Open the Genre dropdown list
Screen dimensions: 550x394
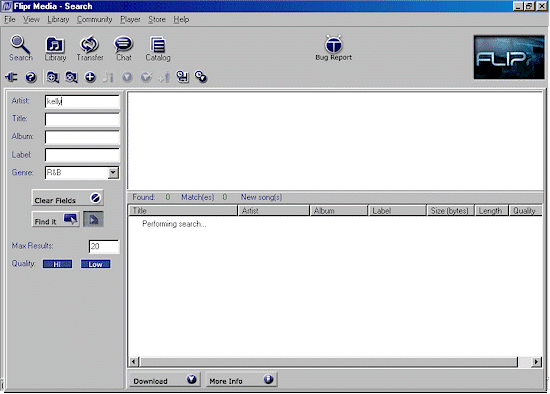tap(113, 172)
